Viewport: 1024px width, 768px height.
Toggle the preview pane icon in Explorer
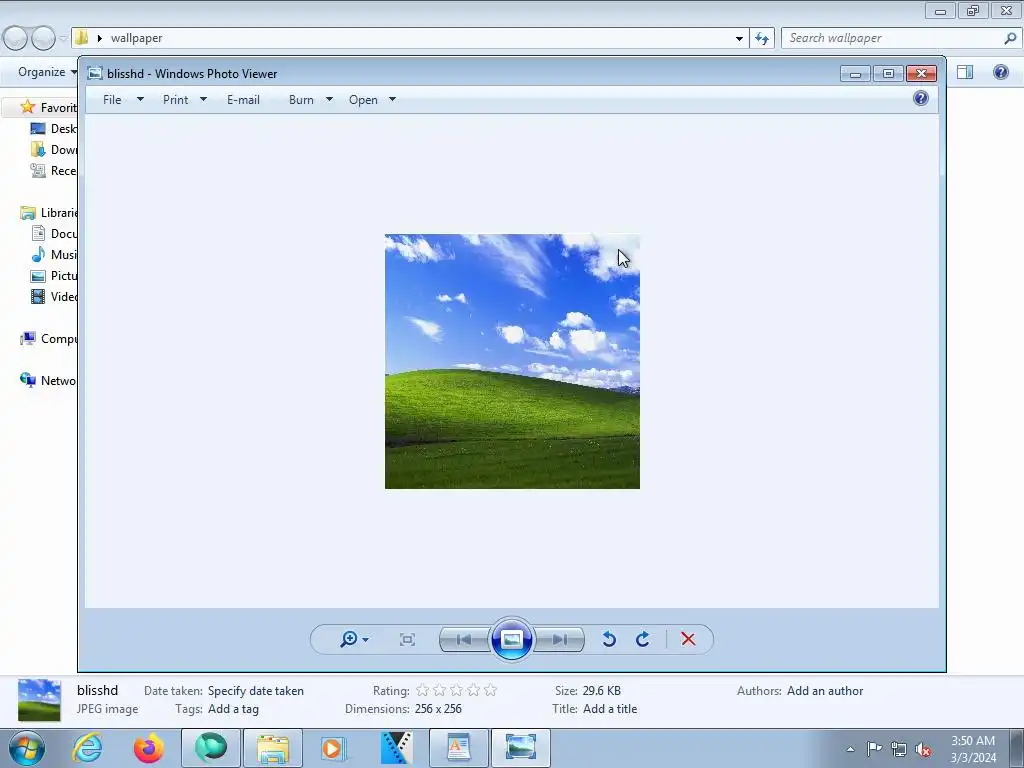965,72
